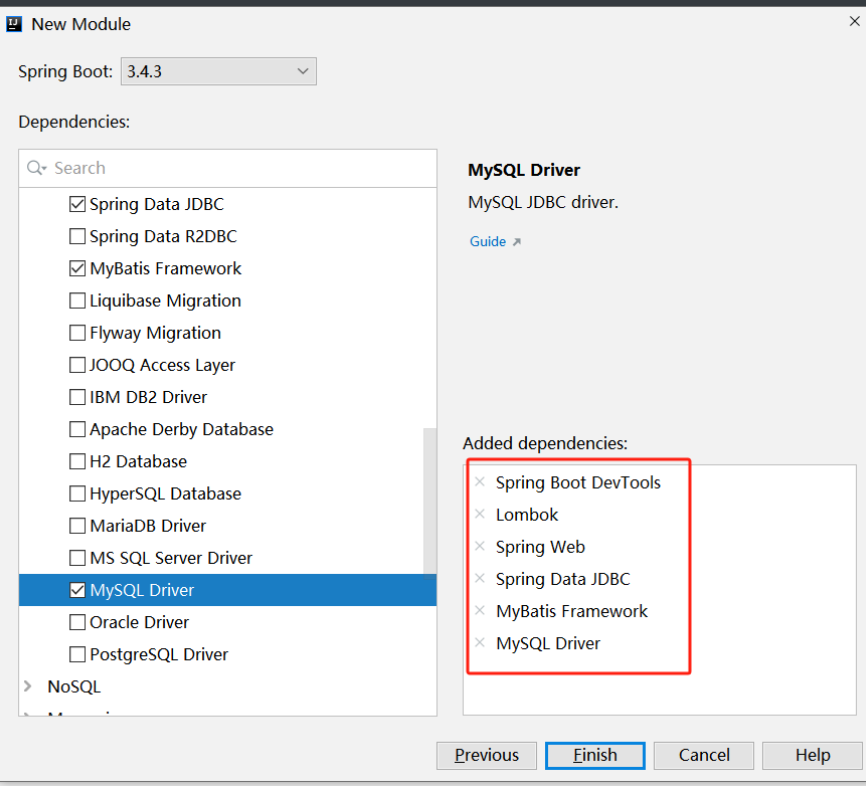Focus the dependency Search field

click(x=228, y=168)
